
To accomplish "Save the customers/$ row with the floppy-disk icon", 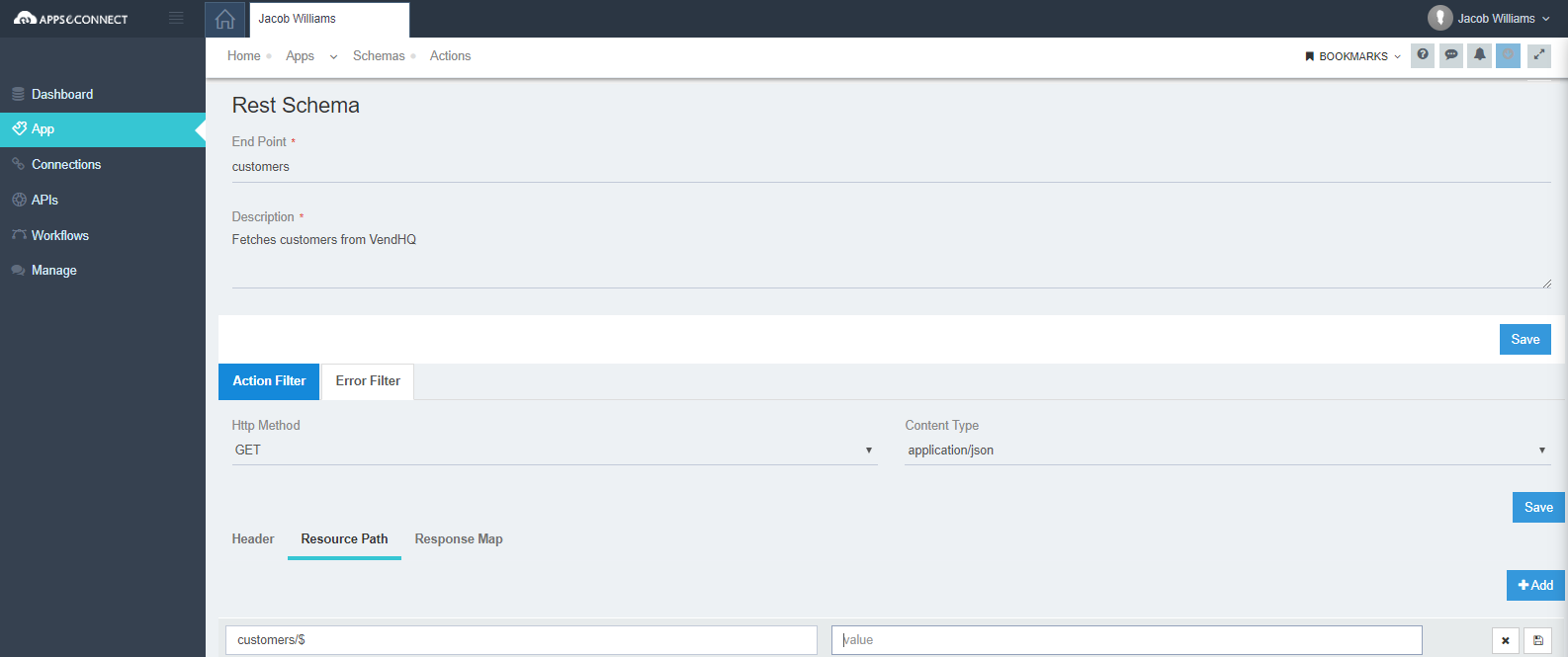I will point(1538,640).
